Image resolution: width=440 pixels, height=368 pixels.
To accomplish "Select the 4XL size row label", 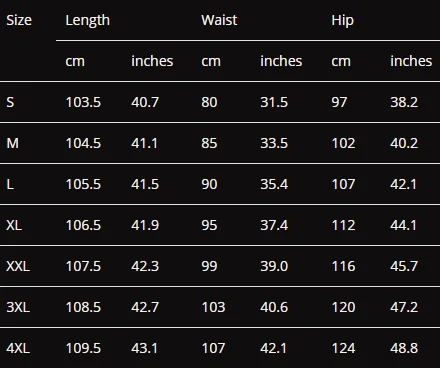I will click(x=18, y=348).
